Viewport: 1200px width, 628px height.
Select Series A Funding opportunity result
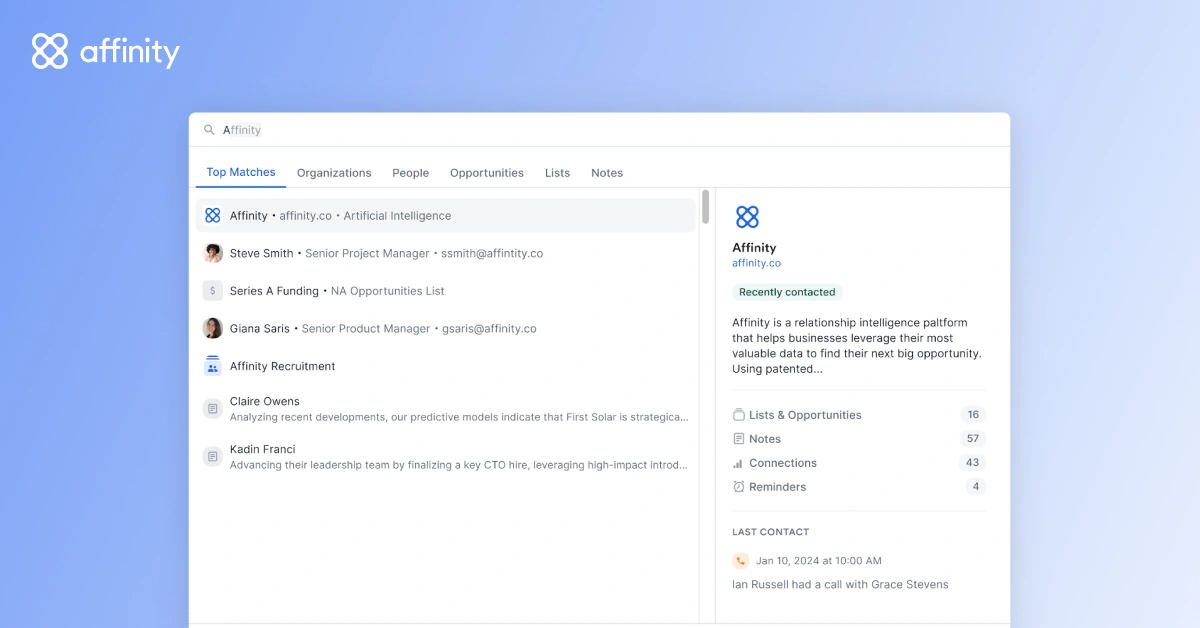[x=446, y=291]
